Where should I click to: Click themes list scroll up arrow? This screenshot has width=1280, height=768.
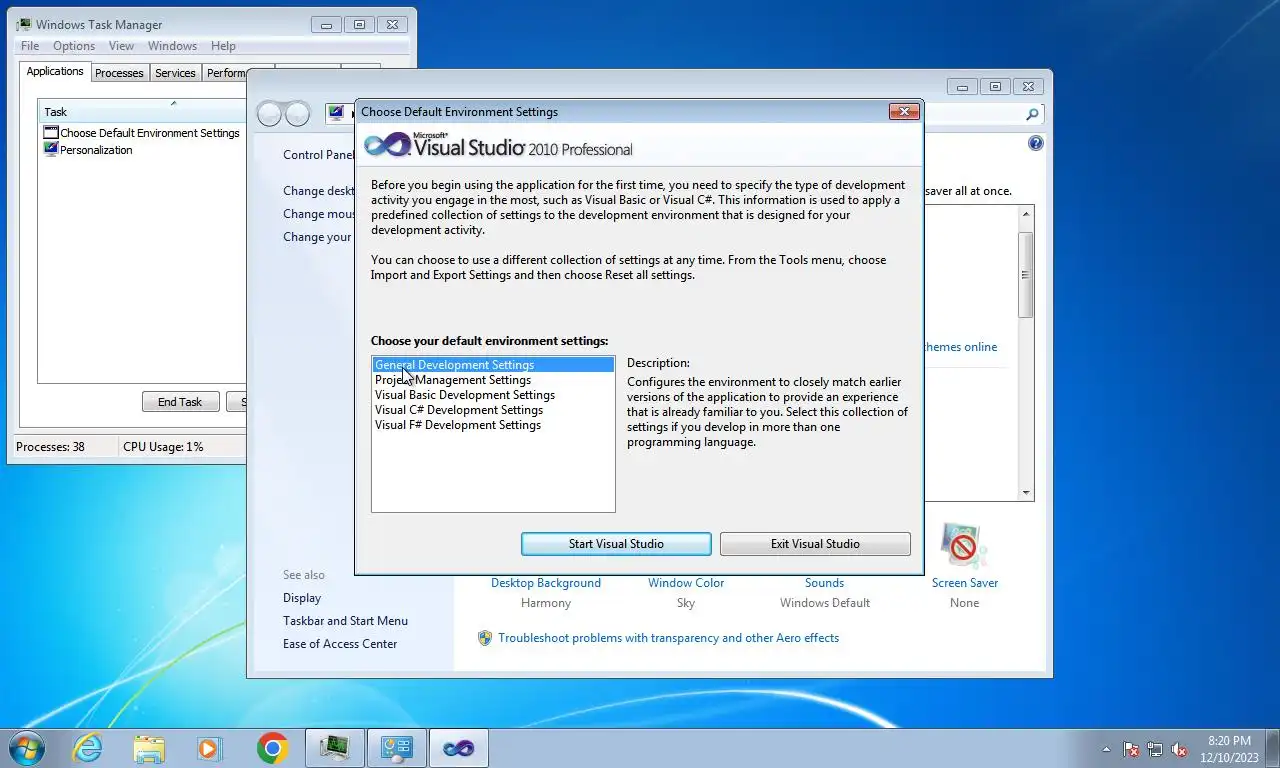(1026, 213)
